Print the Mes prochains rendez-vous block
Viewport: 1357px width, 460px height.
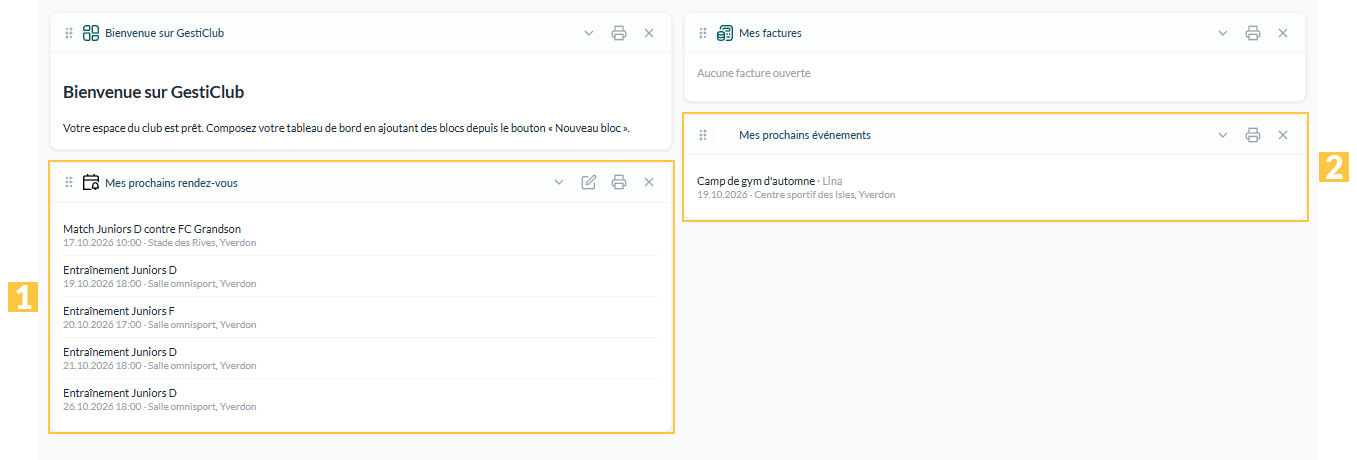[x=619, y=182]
